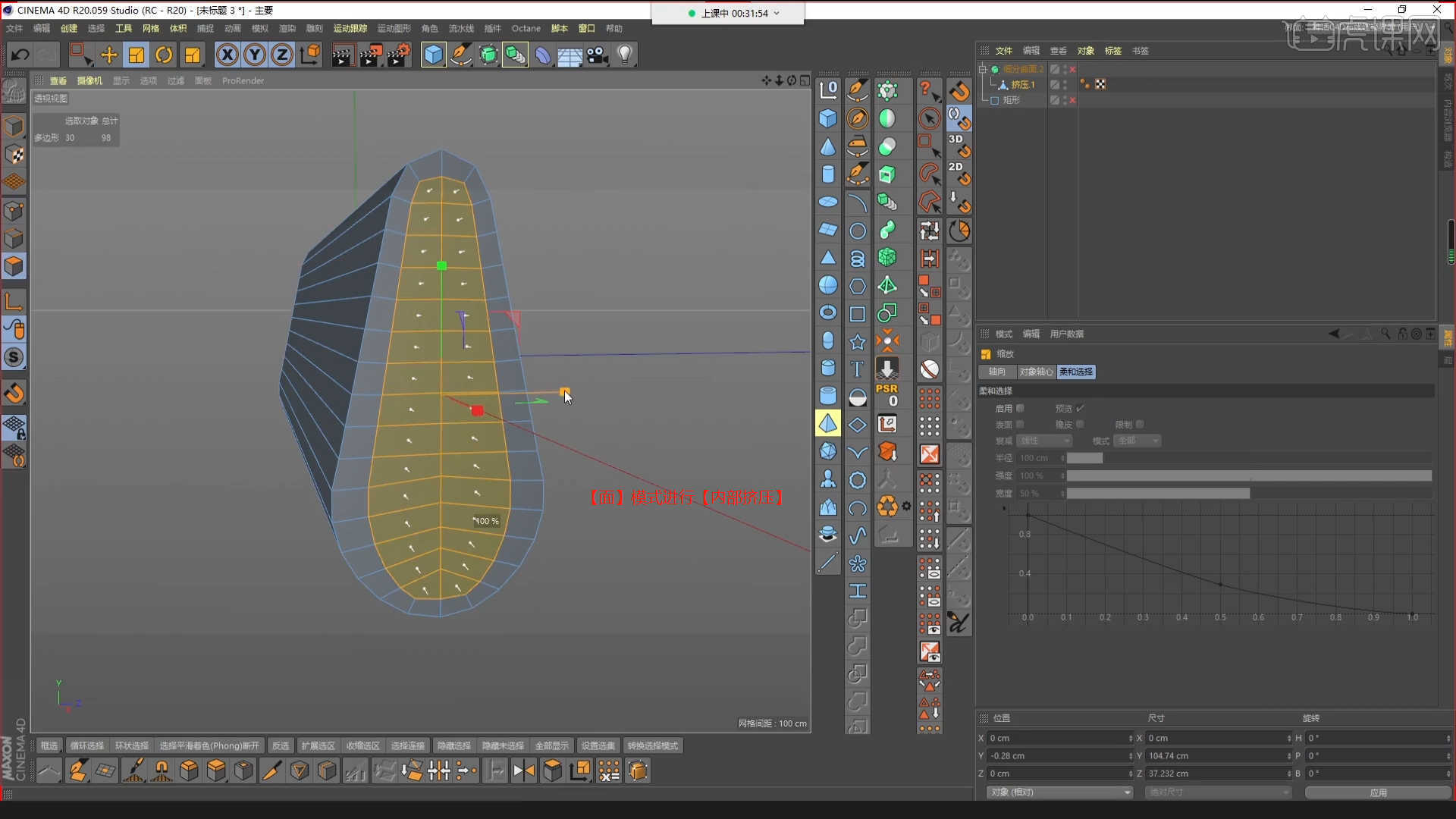Viewport: 1456px width, 819px height.
Task: Open 衰减 falloff dropdown
Action: pyautogui.click(x=1044, y=441)
